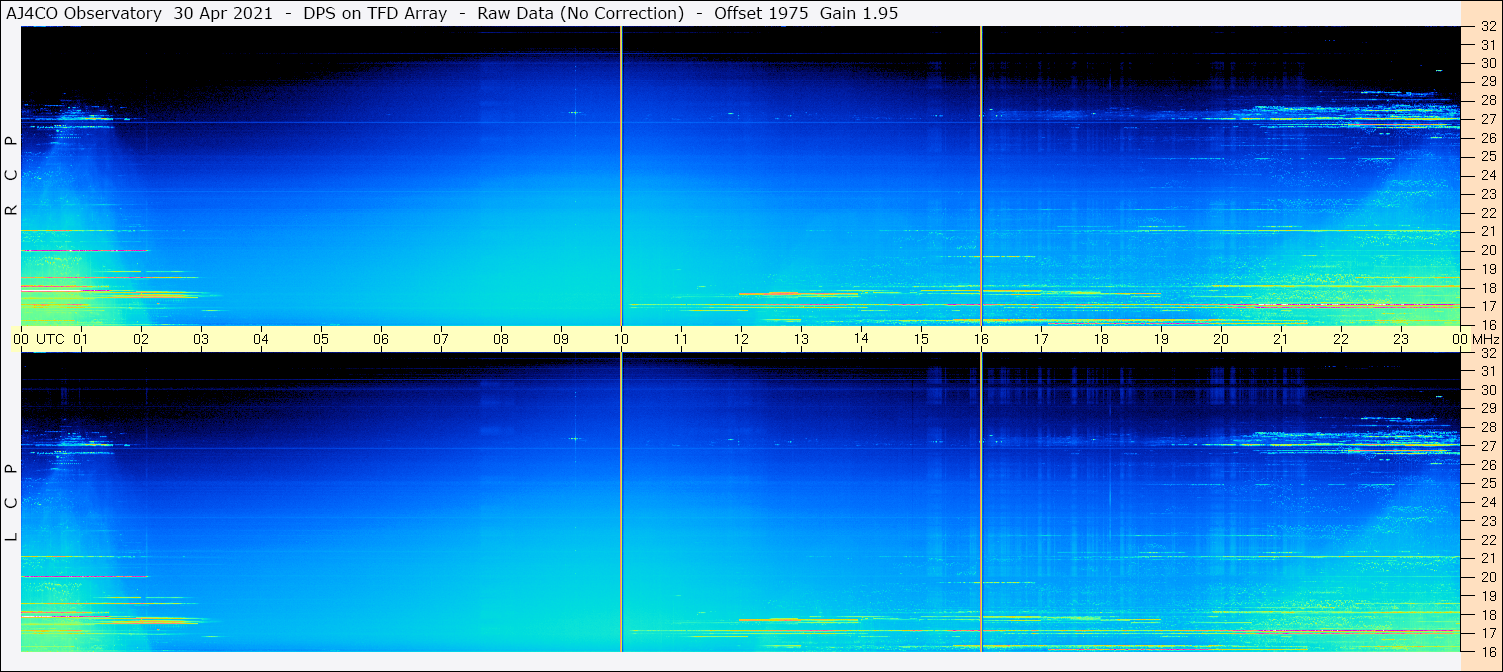Select the 12 UTC time axis label
1503x672 pixels.
[x=741, y=339]
